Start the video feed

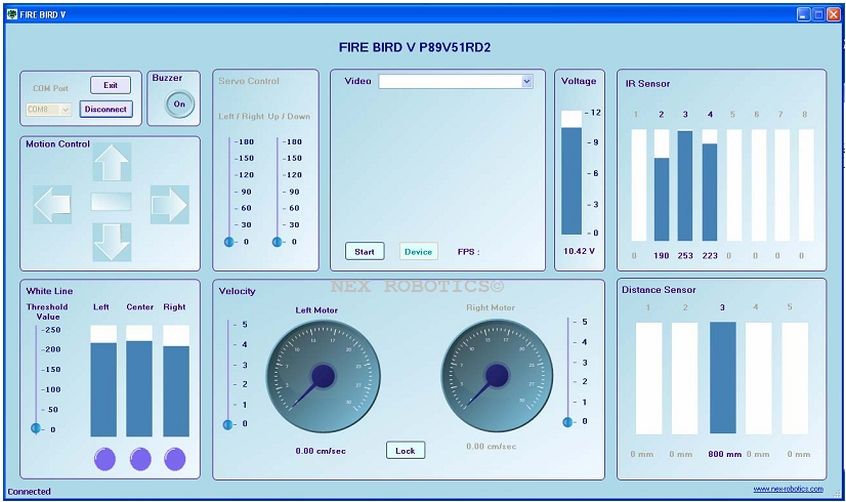[x=364, y=251]
